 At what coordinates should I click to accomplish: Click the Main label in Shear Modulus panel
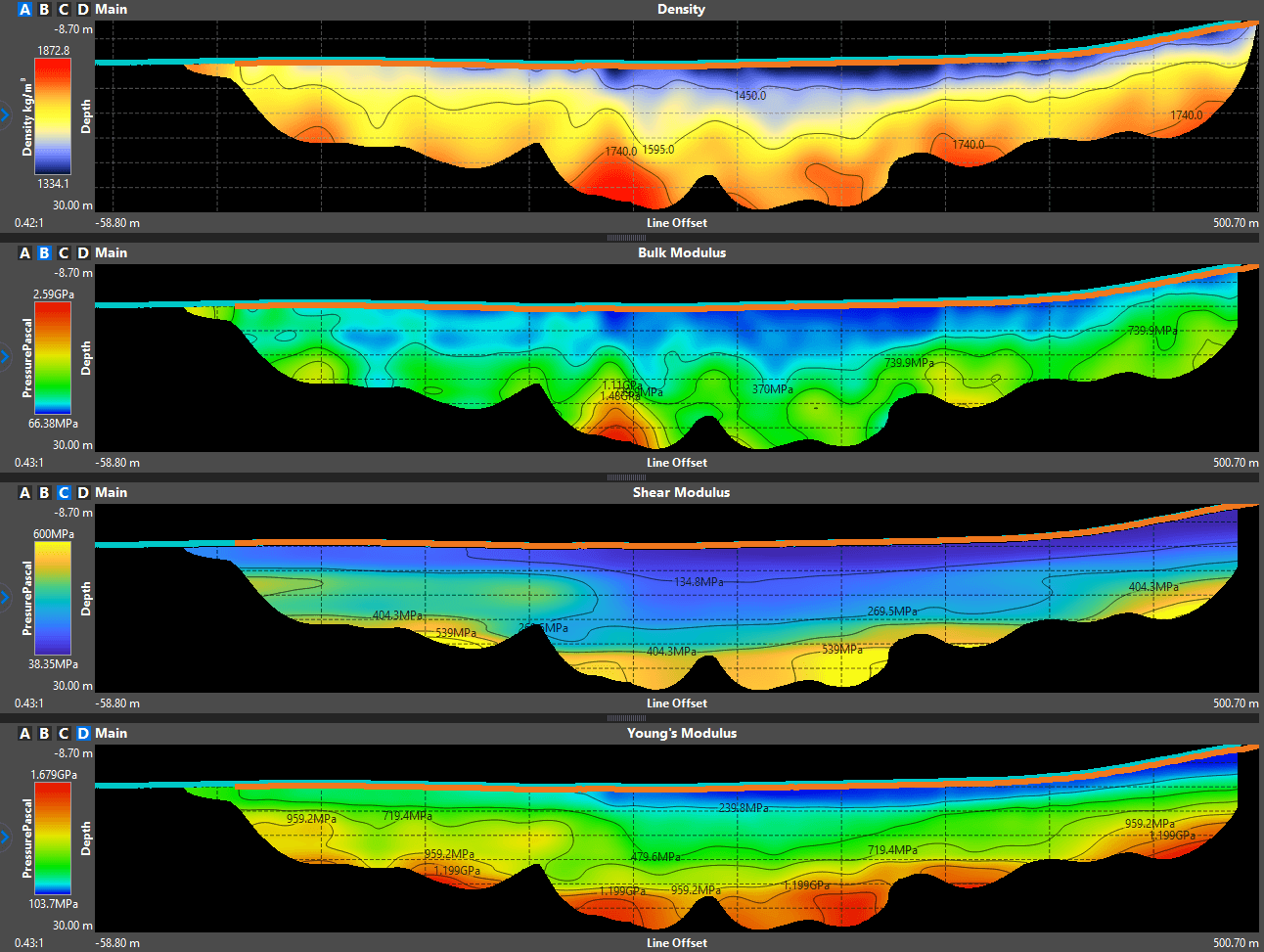pyautogui.click(x=111, y=492)
